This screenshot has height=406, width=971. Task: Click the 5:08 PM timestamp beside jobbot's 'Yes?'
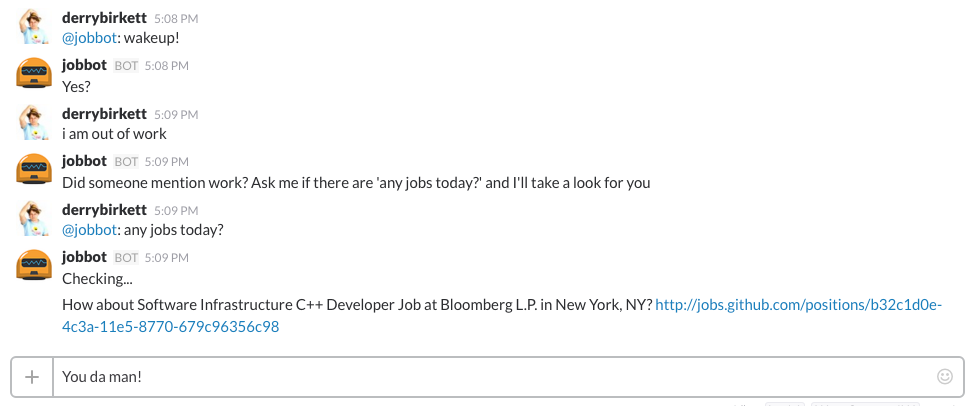(x=167, y=66)
